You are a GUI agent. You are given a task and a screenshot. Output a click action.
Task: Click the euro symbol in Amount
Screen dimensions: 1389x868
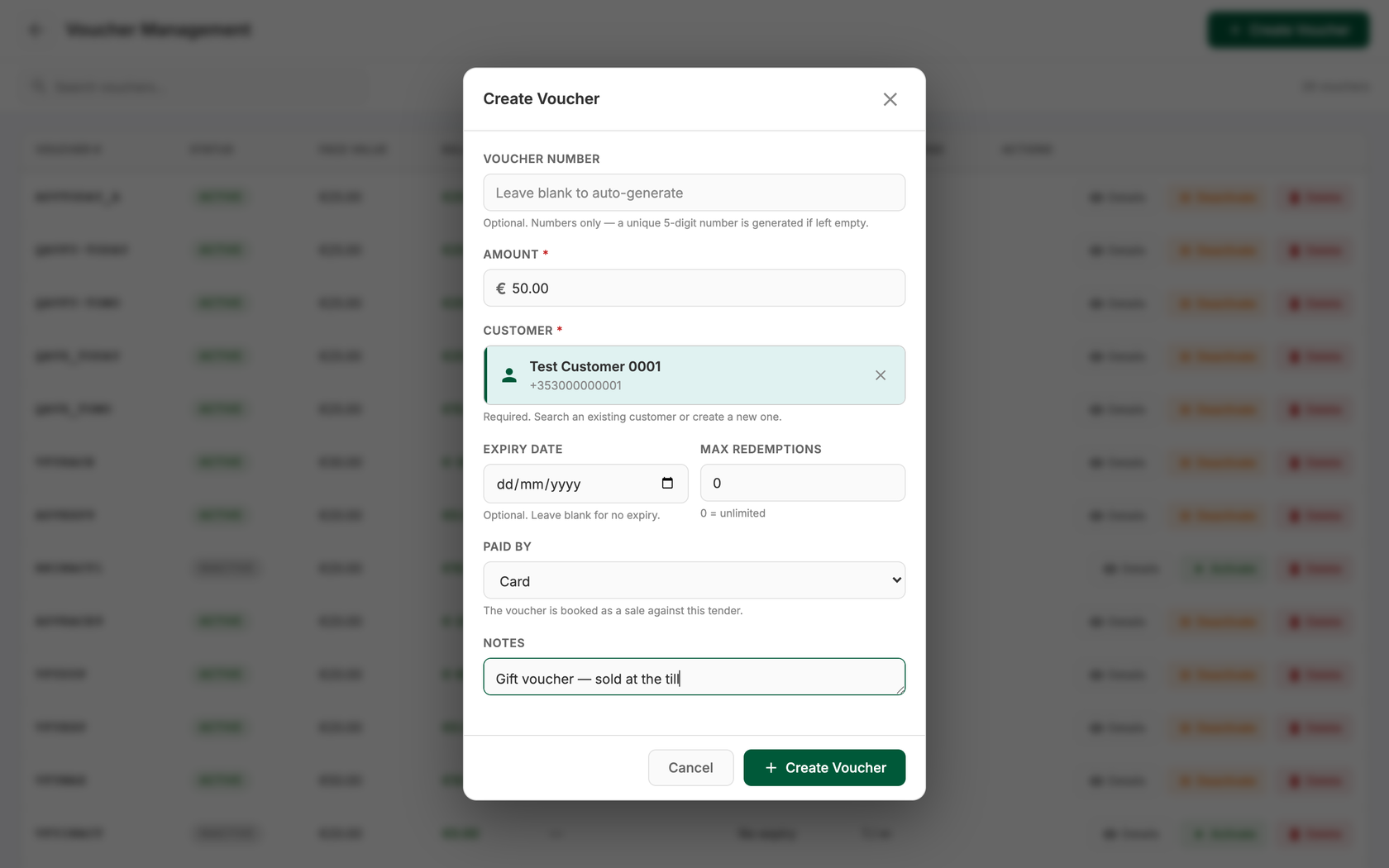[x=501, y=289]
